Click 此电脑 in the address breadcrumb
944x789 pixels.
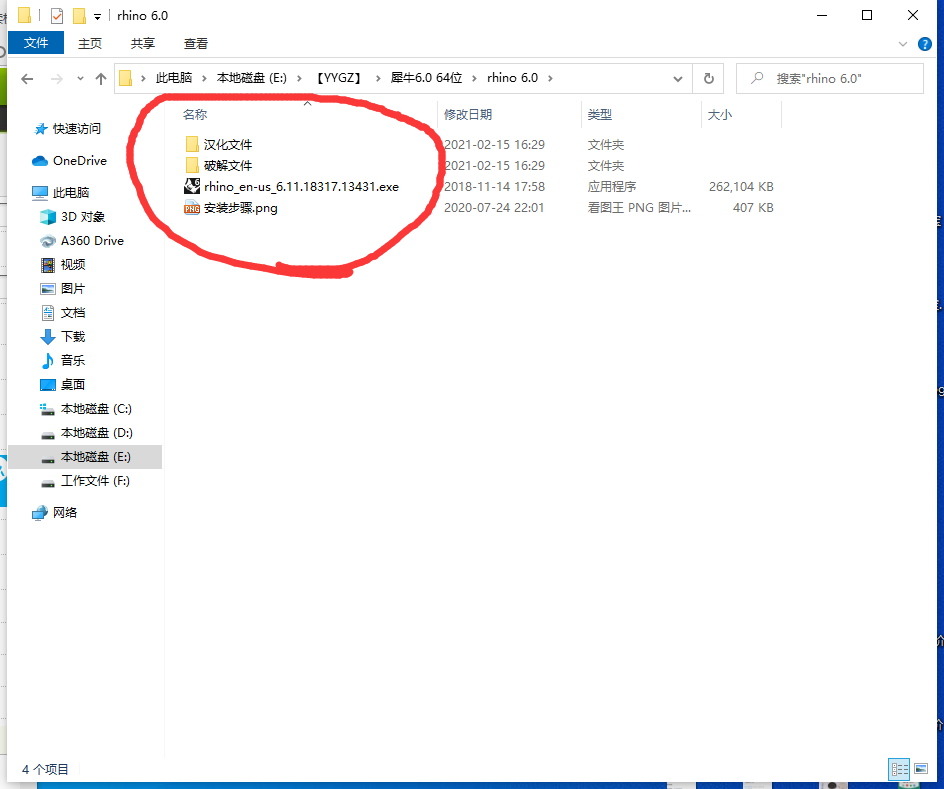174,78
